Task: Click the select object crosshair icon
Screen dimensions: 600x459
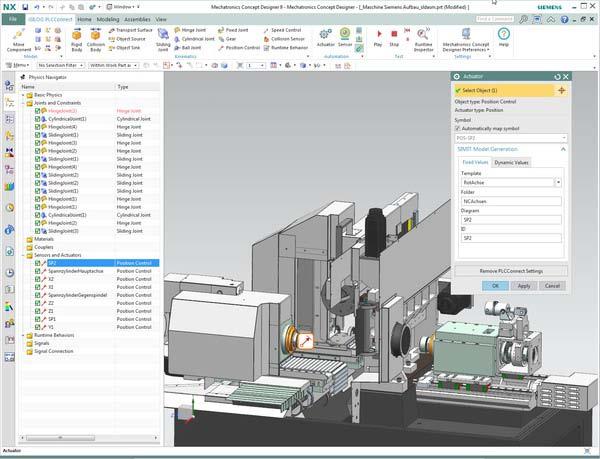Action: point(561,90)
